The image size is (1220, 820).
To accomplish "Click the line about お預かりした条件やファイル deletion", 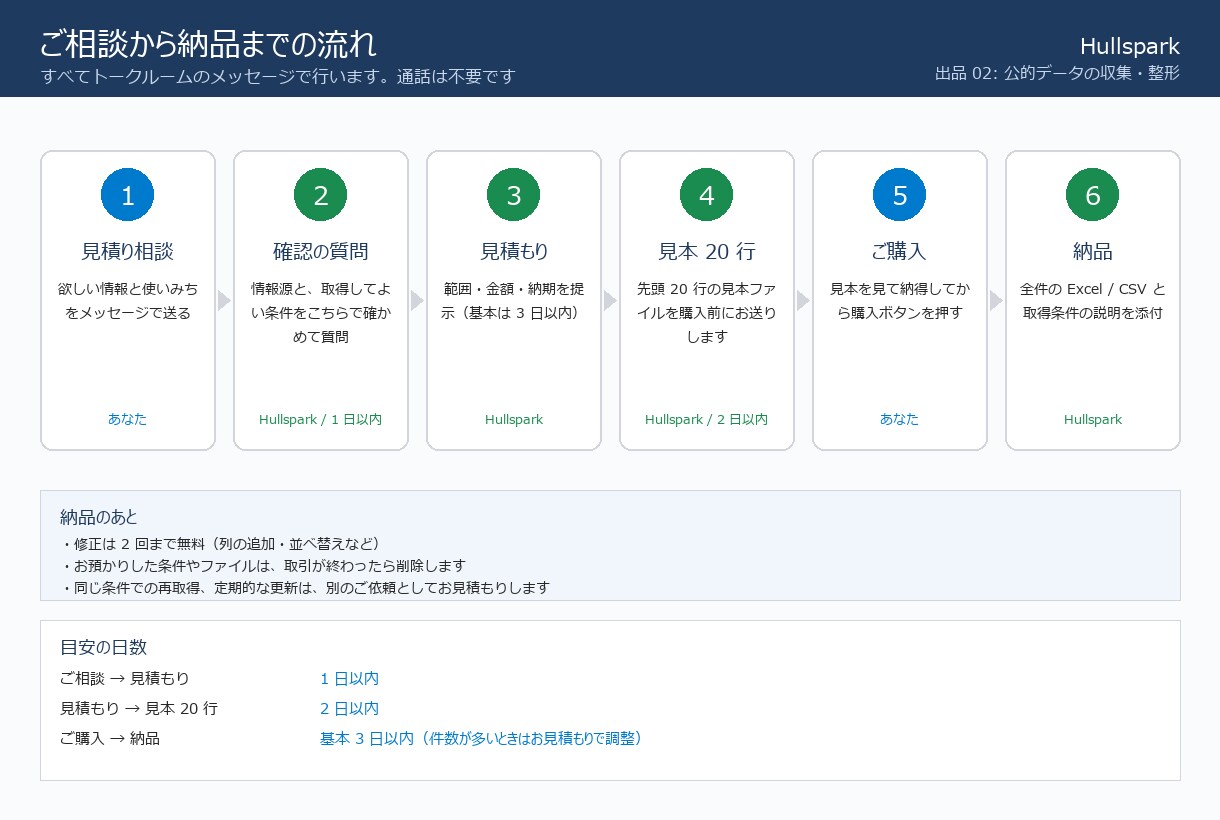I will coord(264,565).
